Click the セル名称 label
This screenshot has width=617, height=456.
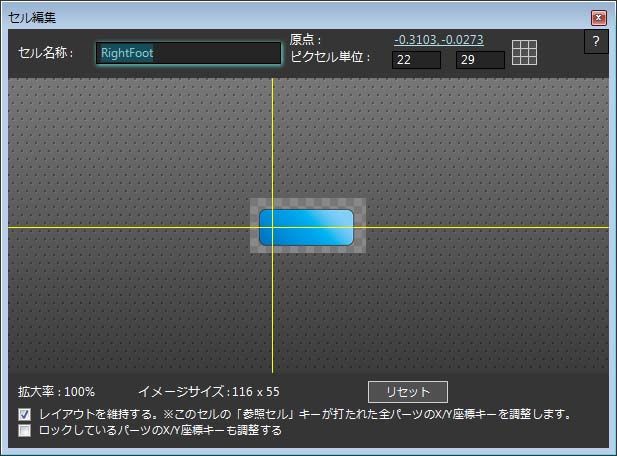pos(46,53)
